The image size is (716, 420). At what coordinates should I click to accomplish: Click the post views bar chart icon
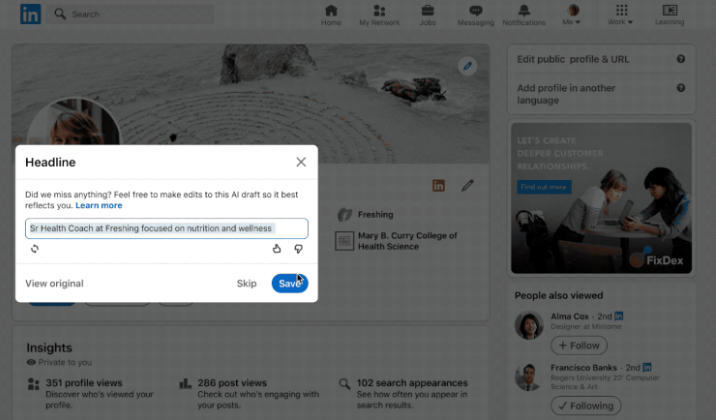(185, 383)
